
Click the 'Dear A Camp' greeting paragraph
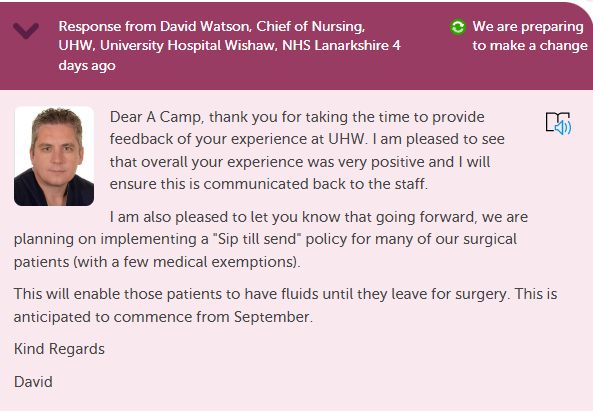tap(307, 150)
